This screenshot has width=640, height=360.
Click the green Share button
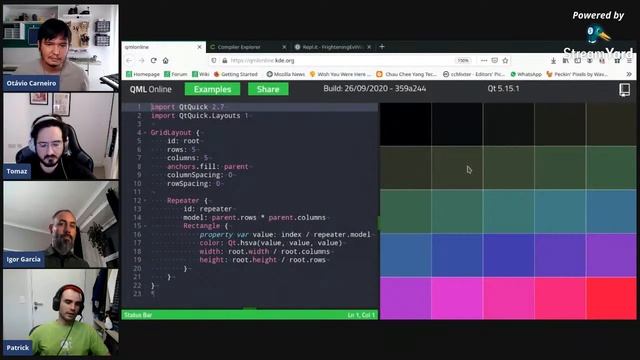click(x=268, y=89)
